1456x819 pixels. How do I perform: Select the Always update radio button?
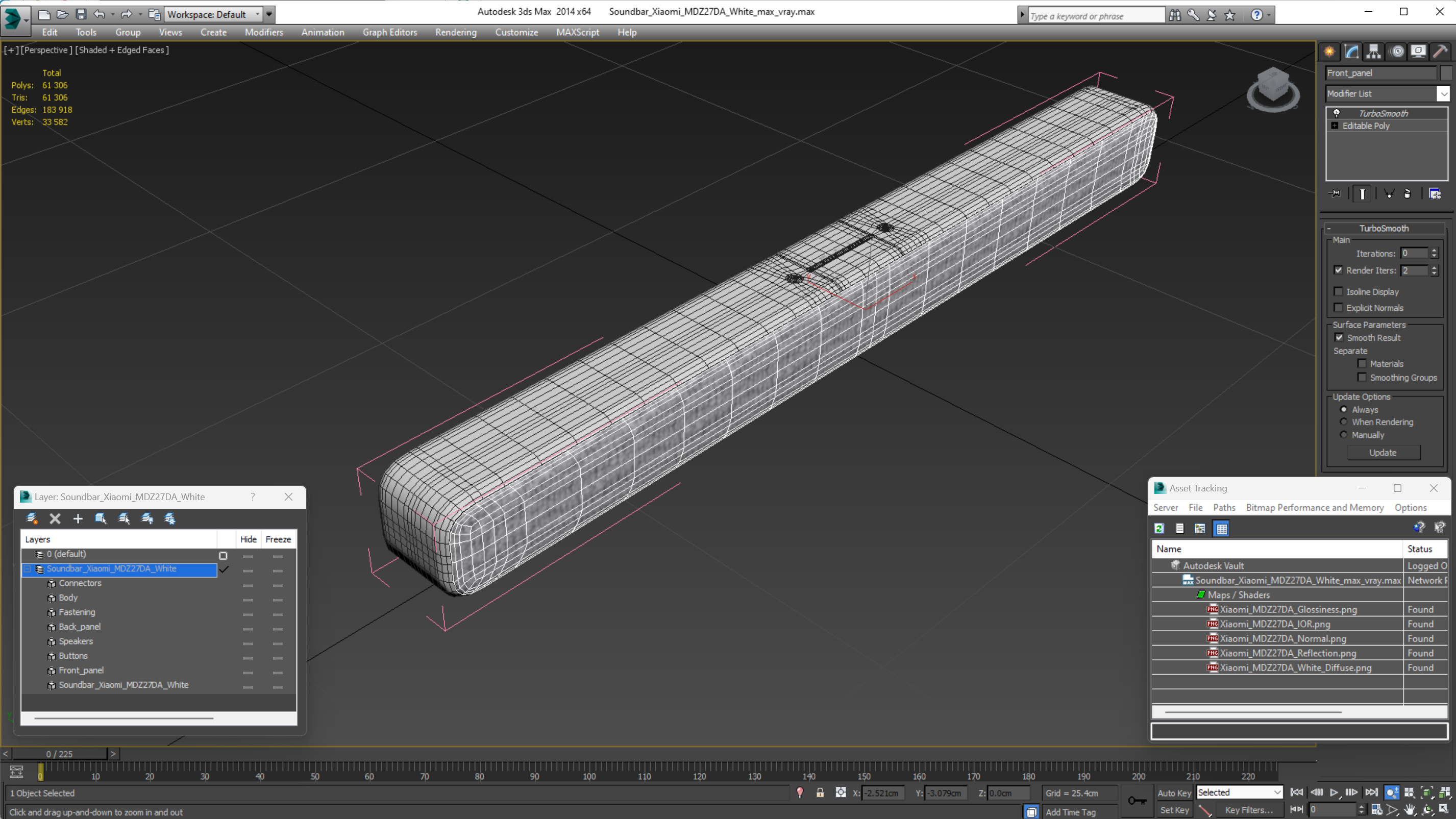click(x=1344, y=409)
